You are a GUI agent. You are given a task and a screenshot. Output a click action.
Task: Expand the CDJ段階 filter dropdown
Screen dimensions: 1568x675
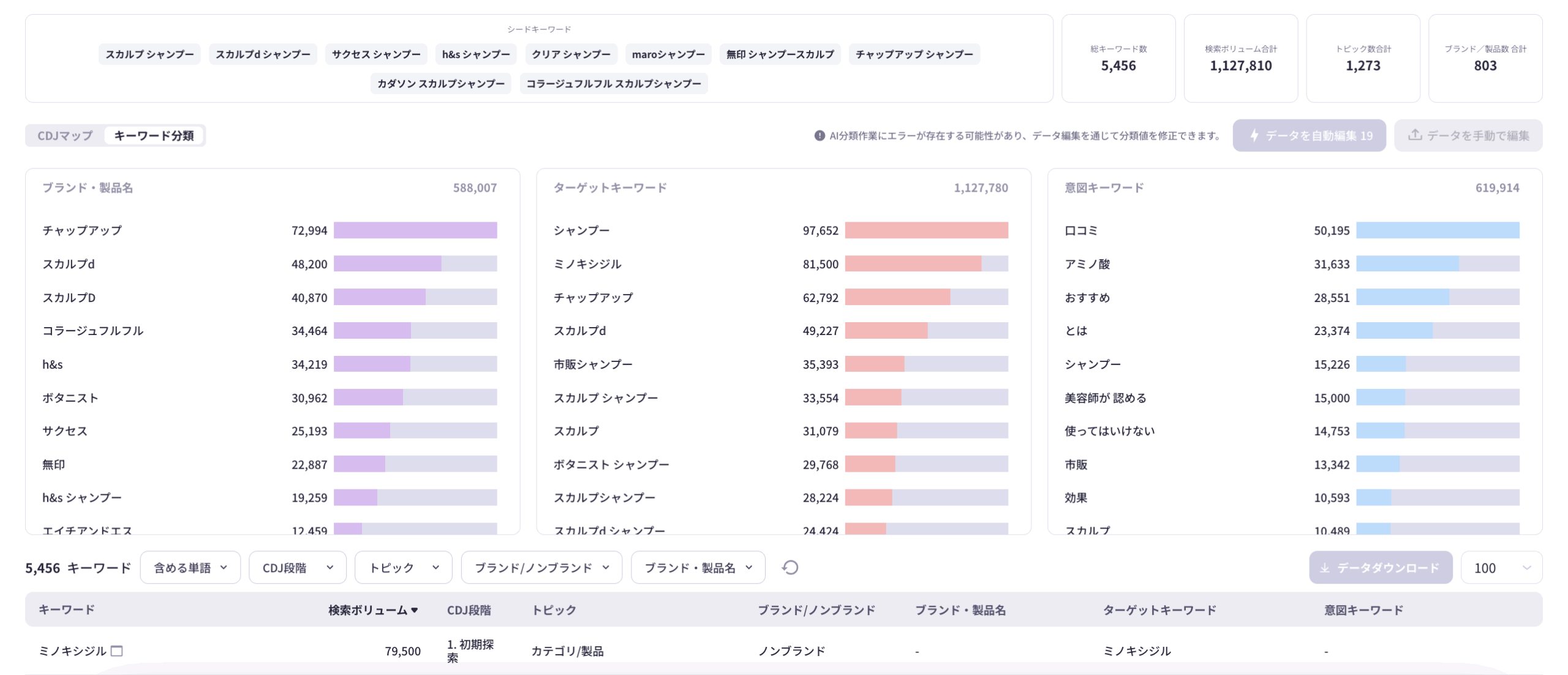pyautogui.click(x=297, y=568)
